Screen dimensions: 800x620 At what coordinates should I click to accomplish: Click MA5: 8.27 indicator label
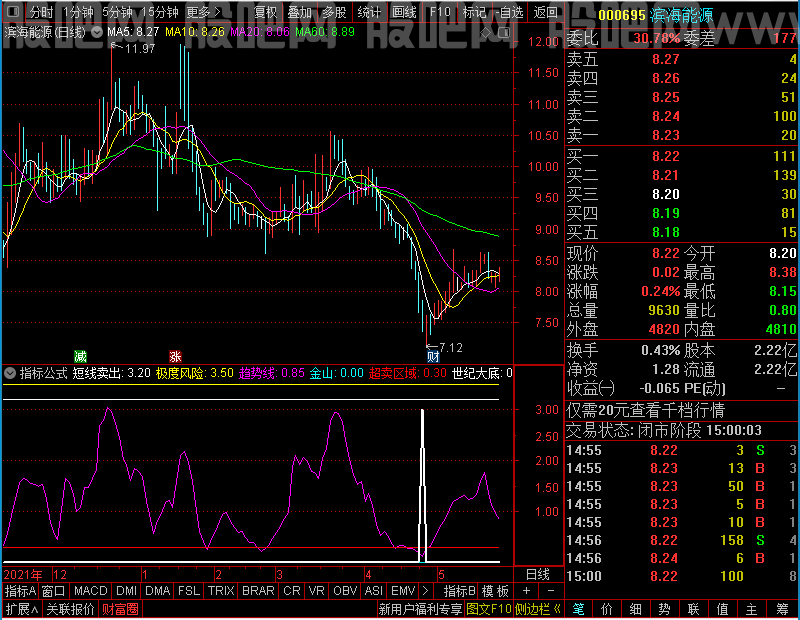[133, 32]
